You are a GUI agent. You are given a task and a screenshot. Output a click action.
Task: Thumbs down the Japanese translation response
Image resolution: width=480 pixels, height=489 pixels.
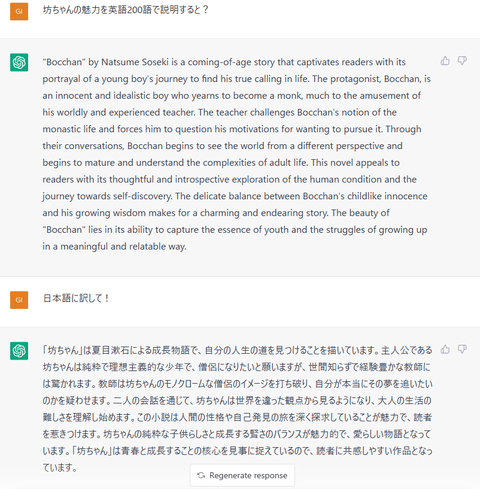coord(462,349)
